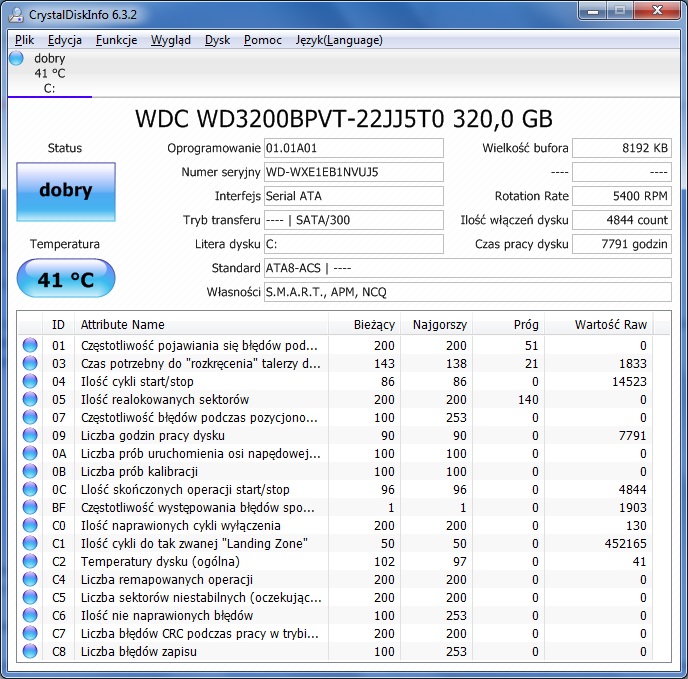This screenshot has width=688, height=679.
Task: Click the Próg column header
Action: tap(508, 324)
